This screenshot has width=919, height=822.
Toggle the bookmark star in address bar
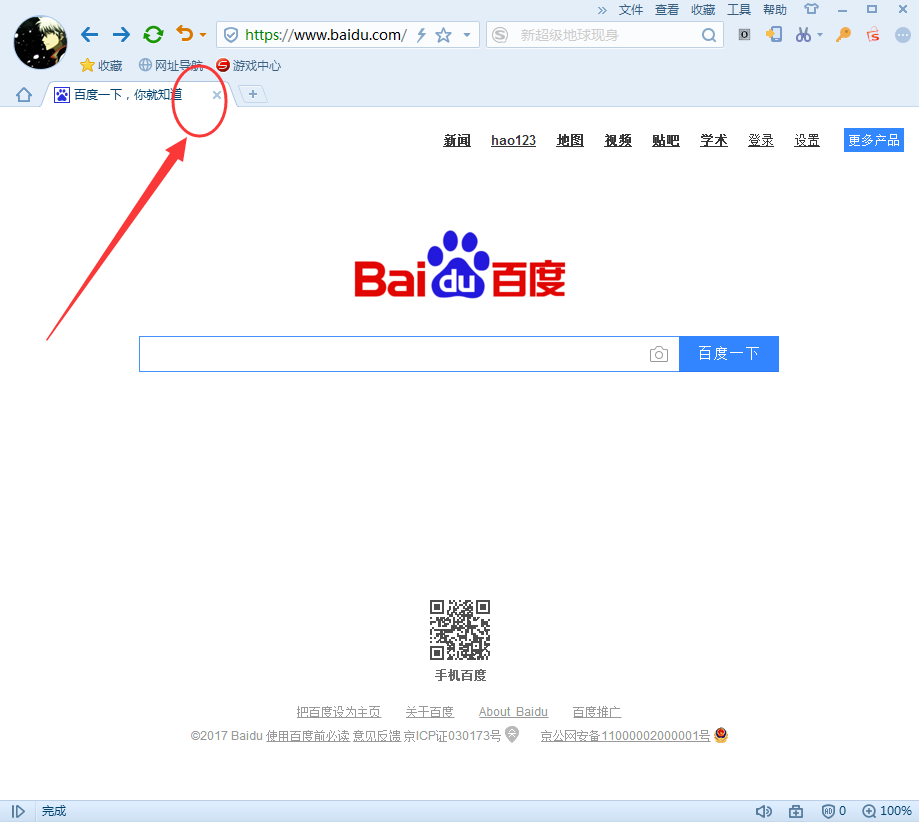pyautogui.click(x=441, y=34)
